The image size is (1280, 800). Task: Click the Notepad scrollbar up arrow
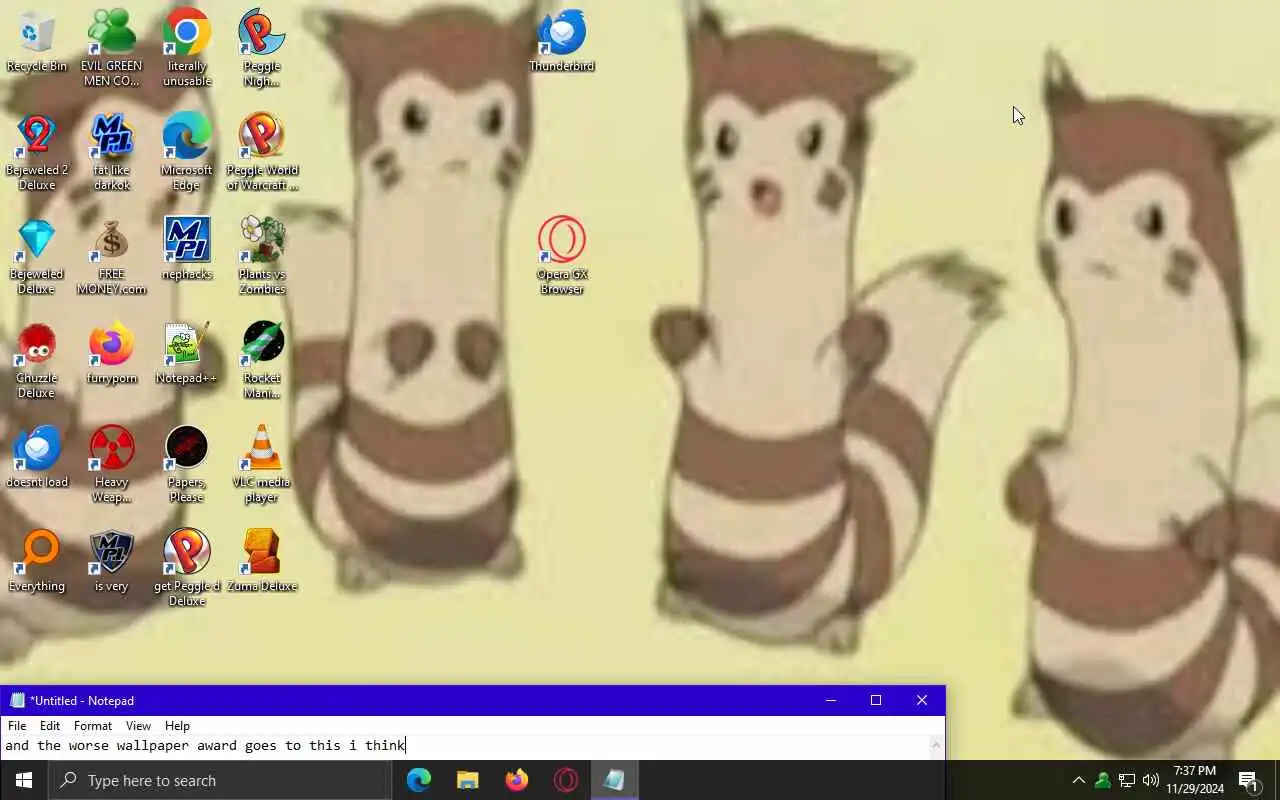point(937,745)
